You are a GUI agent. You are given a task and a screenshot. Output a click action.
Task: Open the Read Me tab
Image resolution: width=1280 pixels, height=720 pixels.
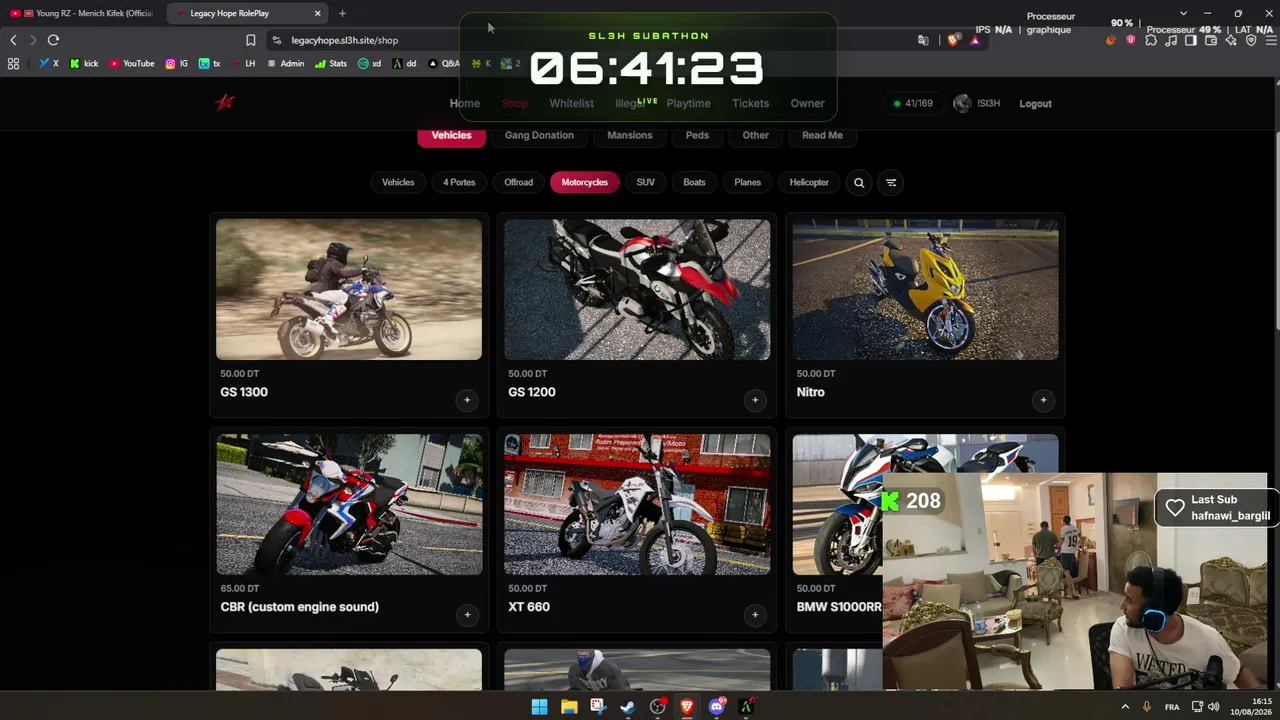(822, 135)
